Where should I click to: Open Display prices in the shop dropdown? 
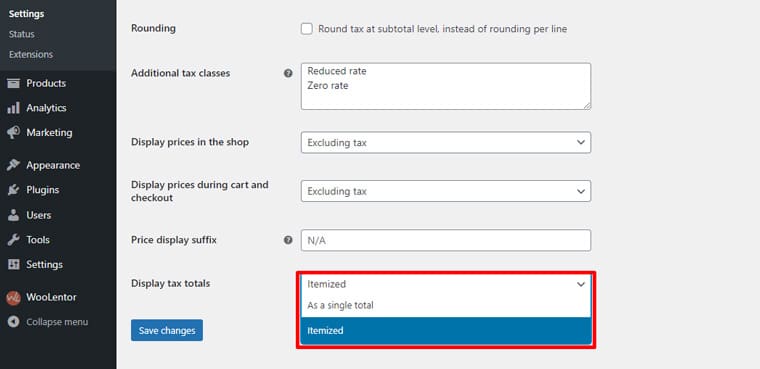446,143
